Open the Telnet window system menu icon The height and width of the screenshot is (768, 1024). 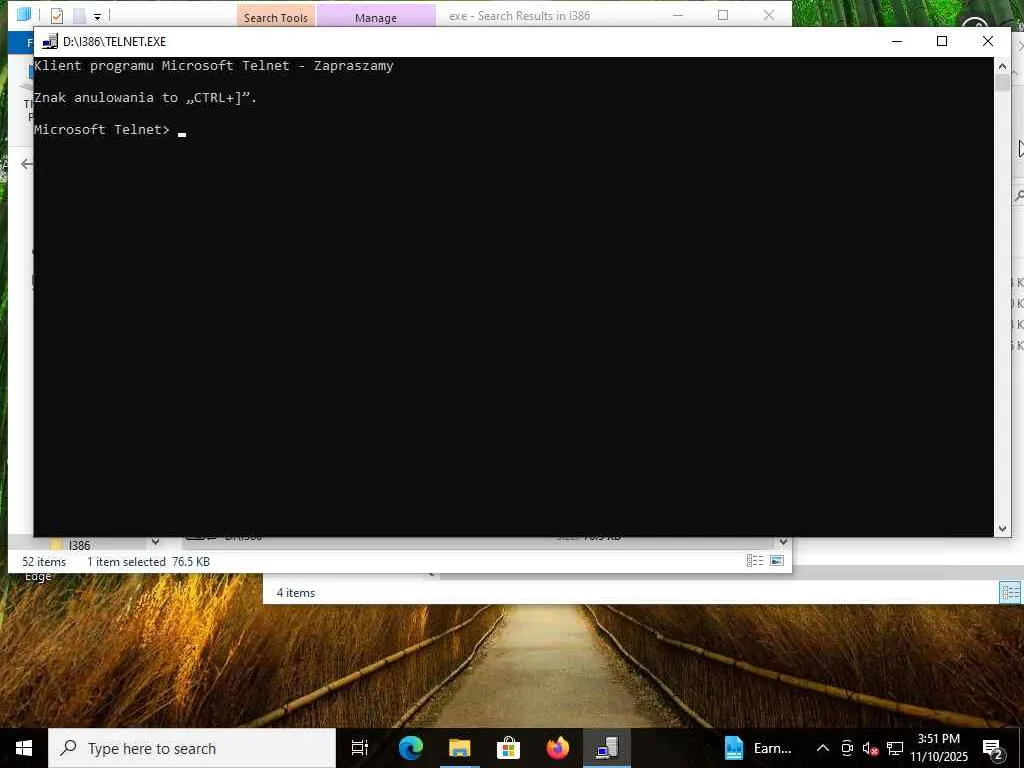coord(50,42)
